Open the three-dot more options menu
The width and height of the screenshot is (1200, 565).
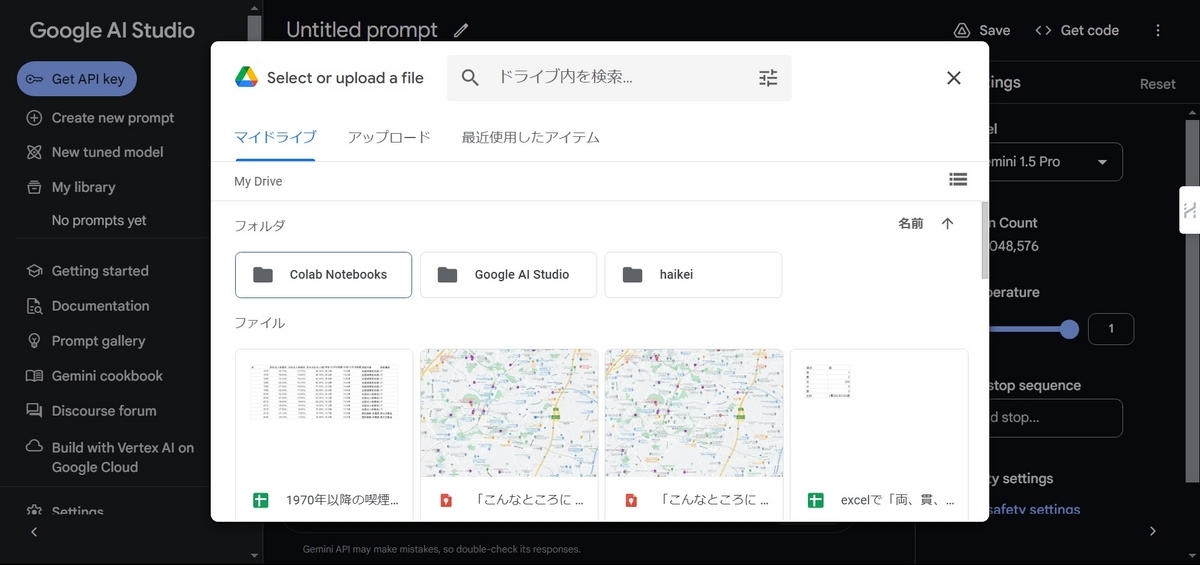pos(1158,30)
